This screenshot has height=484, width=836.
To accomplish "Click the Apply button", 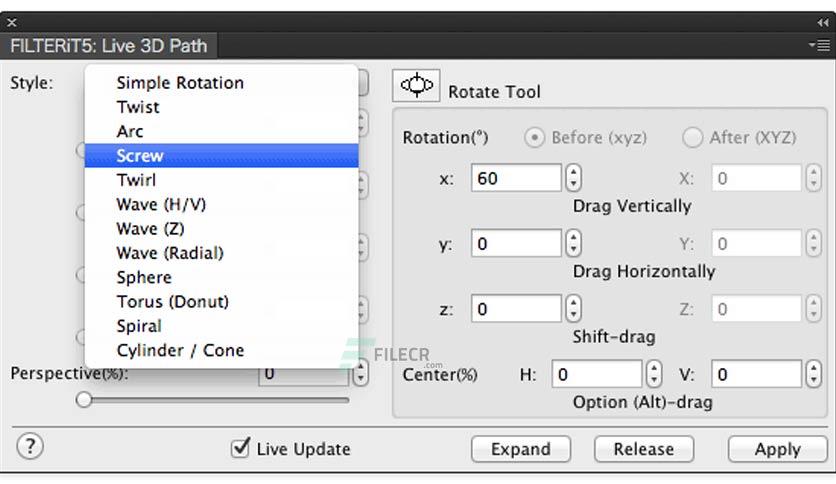I will [x=777, y=449].
